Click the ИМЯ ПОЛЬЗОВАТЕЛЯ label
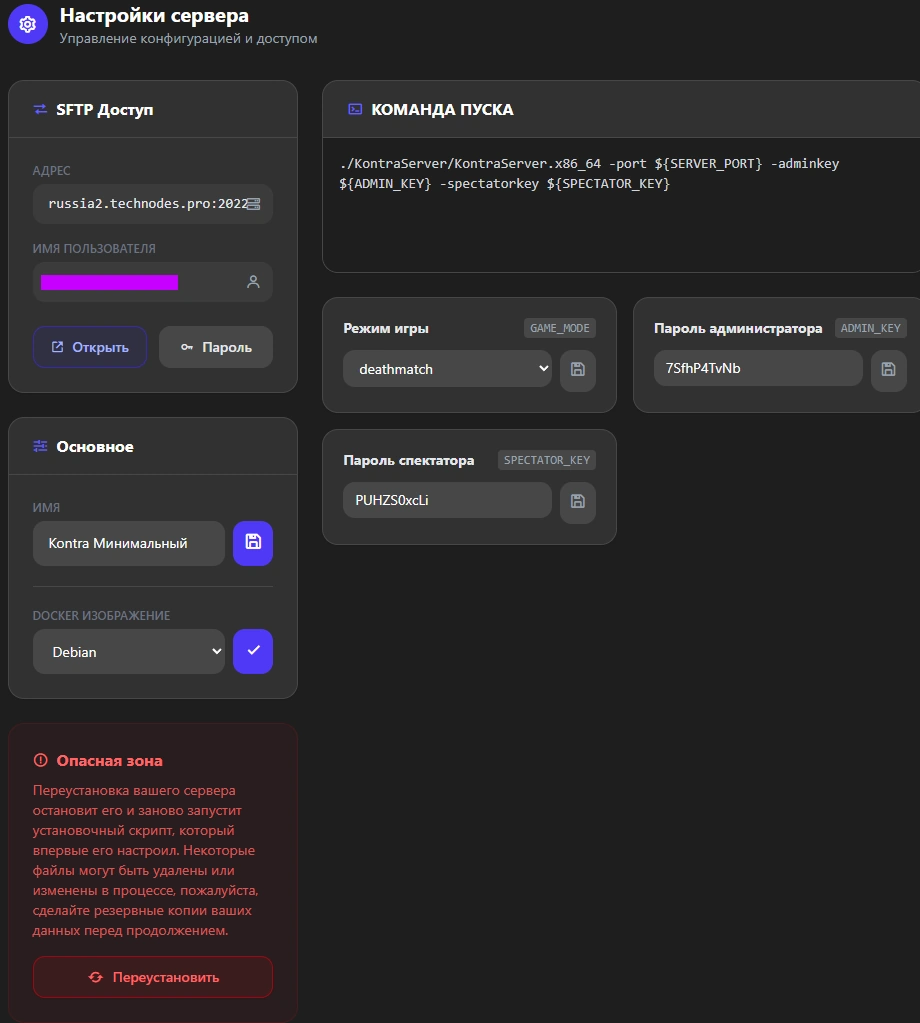920x1023 pixels. [94, 249]
